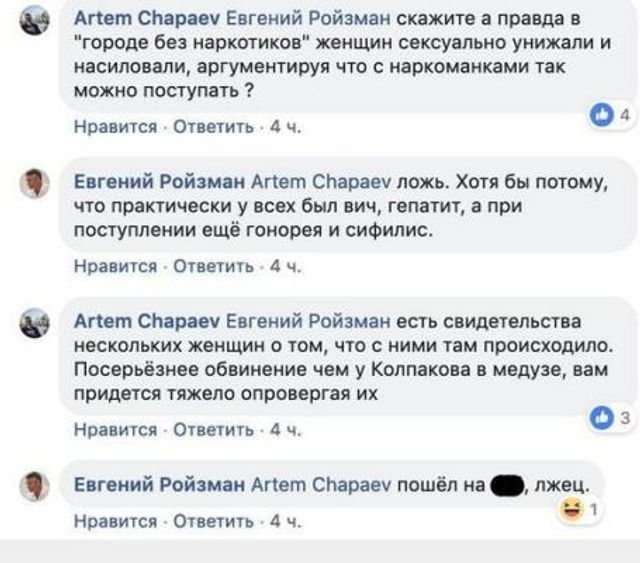Click the like reaction icon on third comment
The height and width of the screenshot is (563, 640).
point(601,418)
